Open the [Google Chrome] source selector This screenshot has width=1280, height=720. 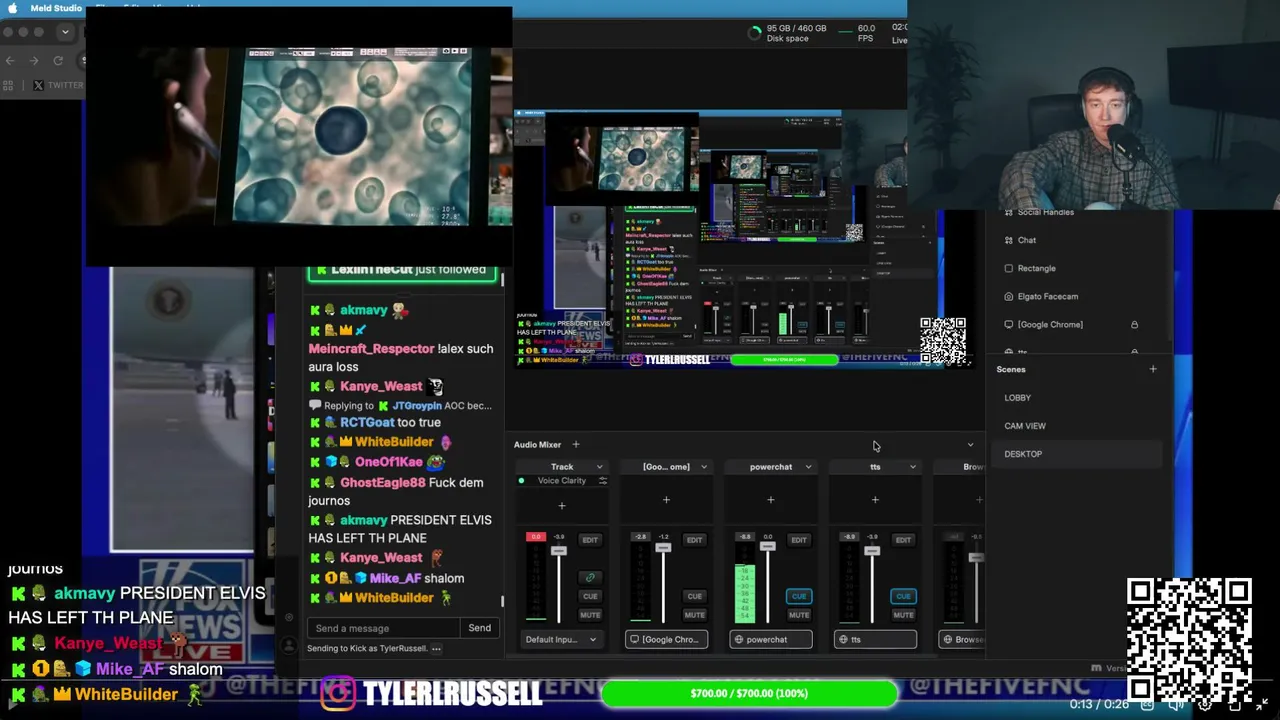[x=667, y=639]
